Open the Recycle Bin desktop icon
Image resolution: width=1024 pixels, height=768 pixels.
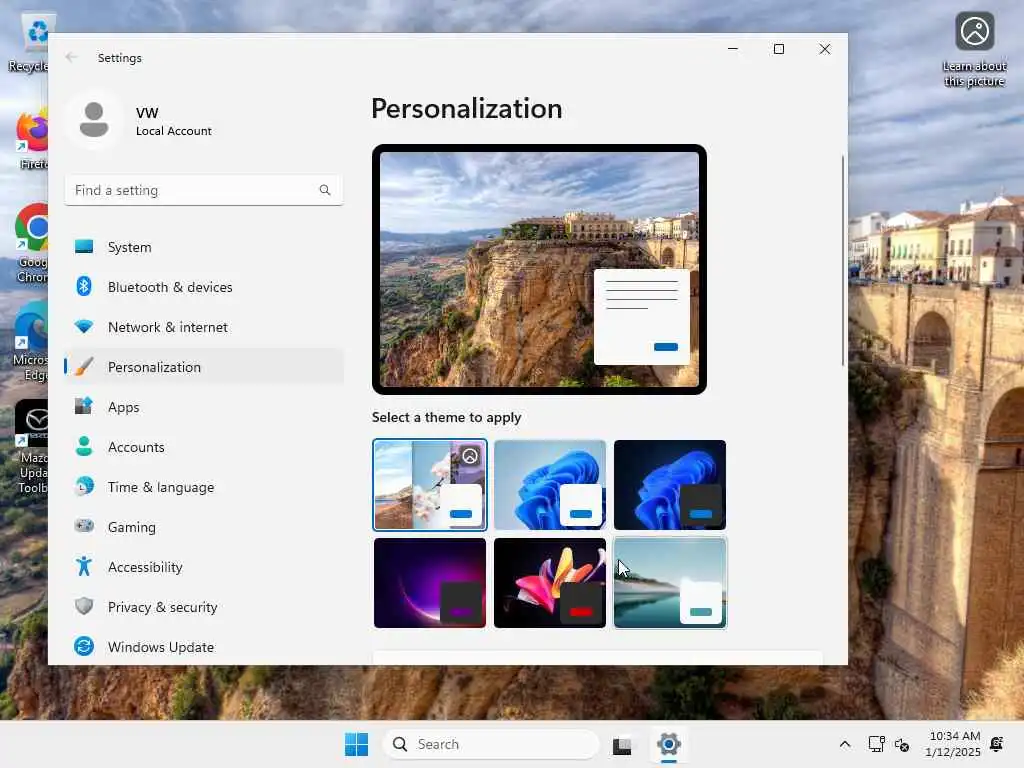[29, 43]
